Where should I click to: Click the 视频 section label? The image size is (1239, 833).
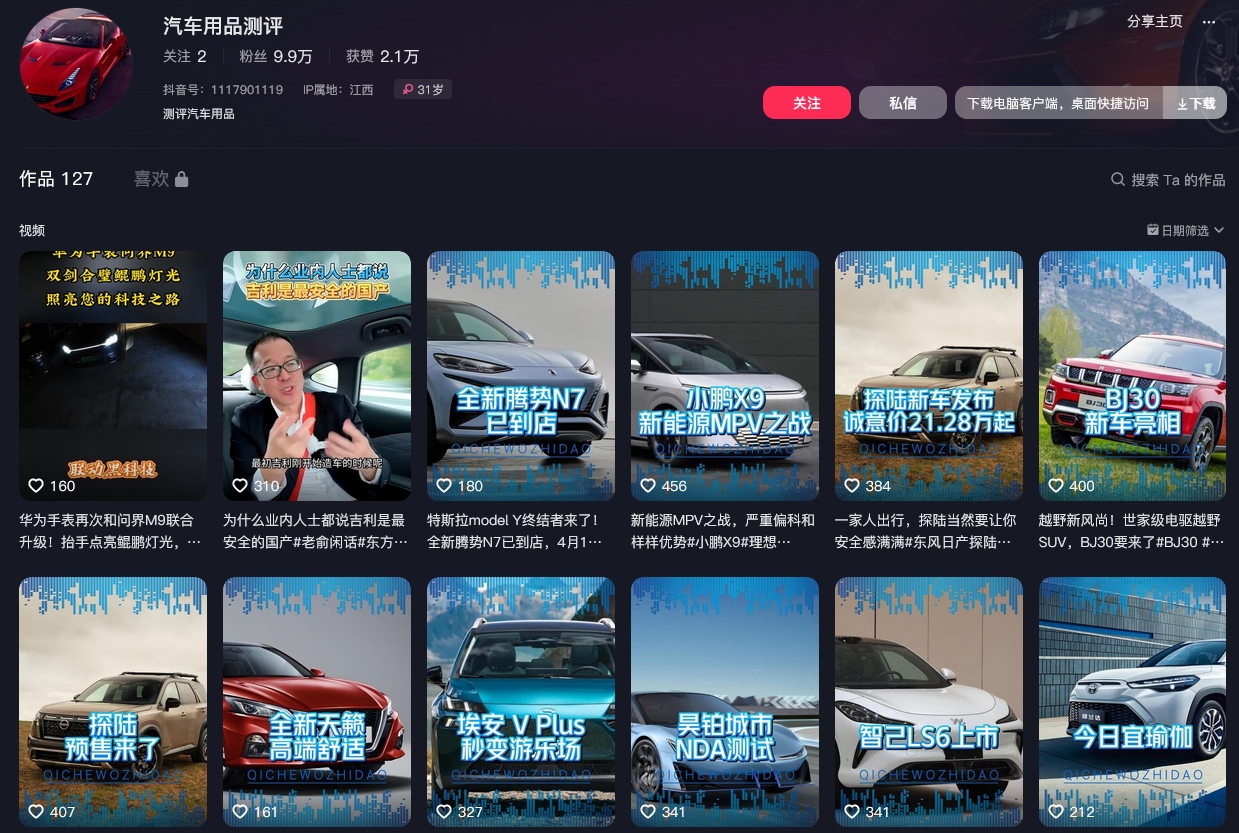[x=32, y=231]
